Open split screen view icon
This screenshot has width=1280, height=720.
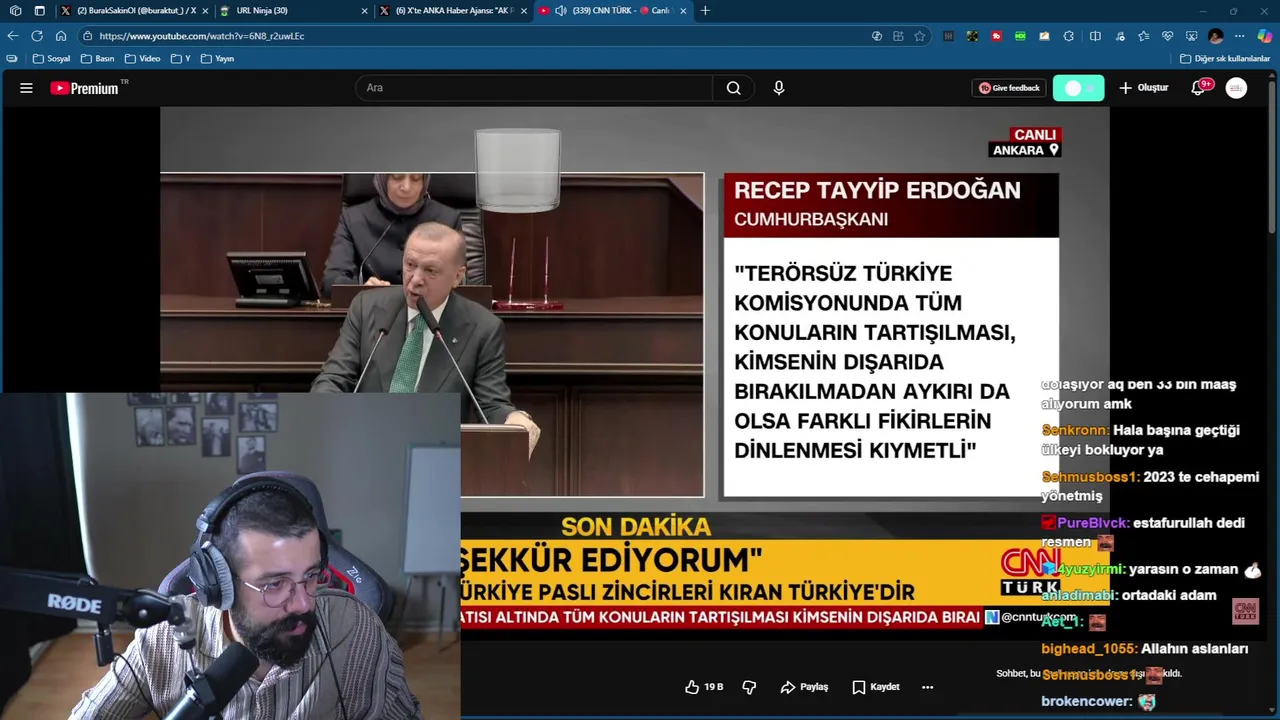pos(1095,36)
